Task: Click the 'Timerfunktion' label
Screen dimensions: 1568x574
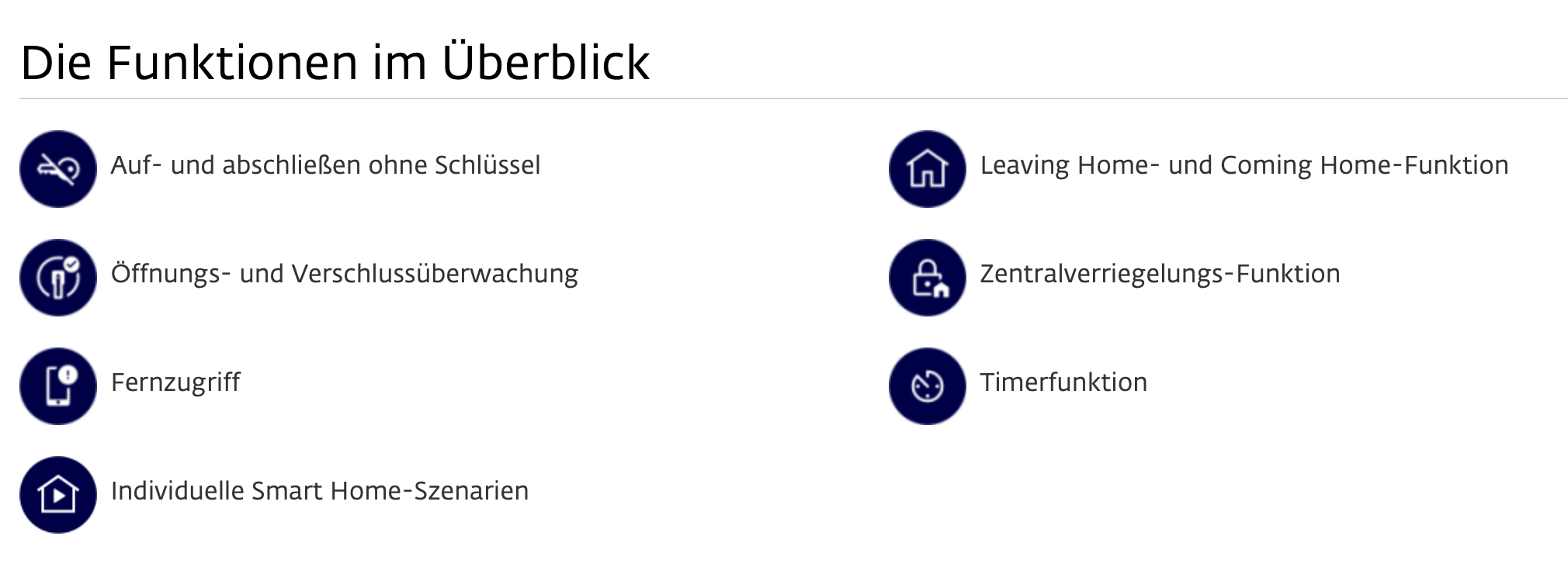Action: 1063,382
